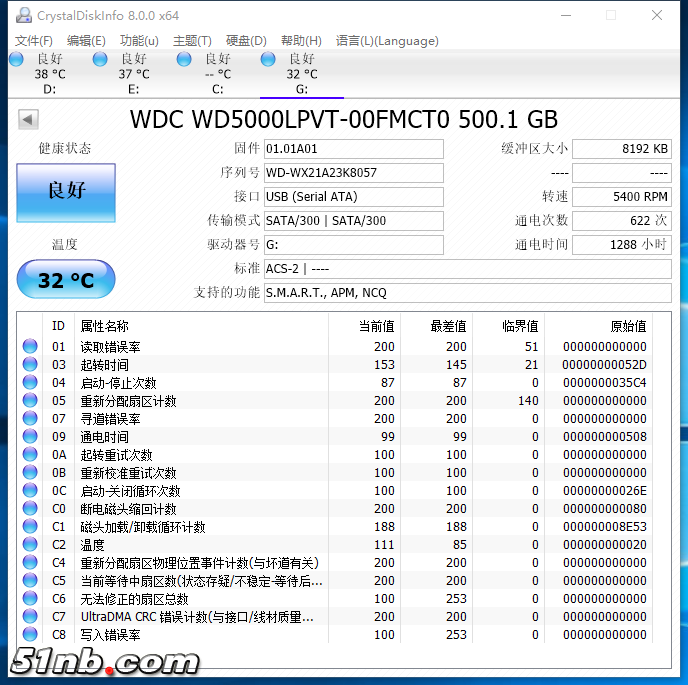Click the 良好 health status button
The width and height of the screenshot is (688, 685).
66,192
